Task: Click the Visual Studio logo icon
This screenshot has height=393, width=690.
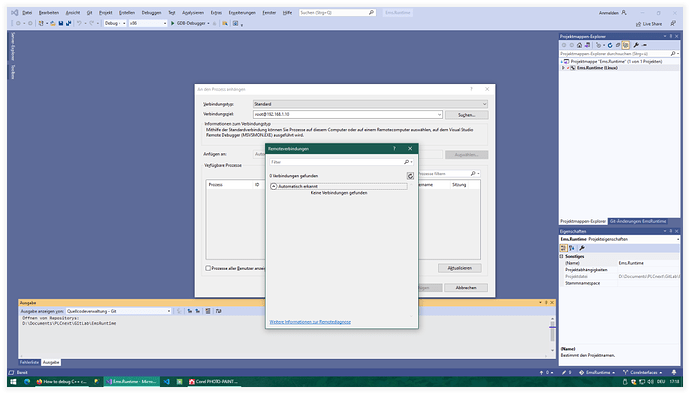Action: [15, 13]
